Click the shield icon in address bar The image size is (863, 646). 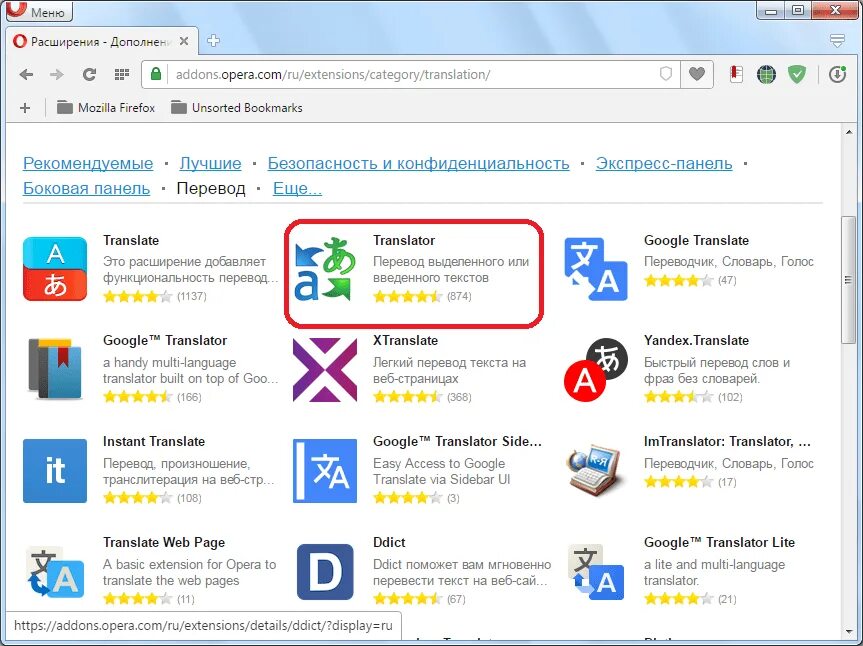pos(666,74)
